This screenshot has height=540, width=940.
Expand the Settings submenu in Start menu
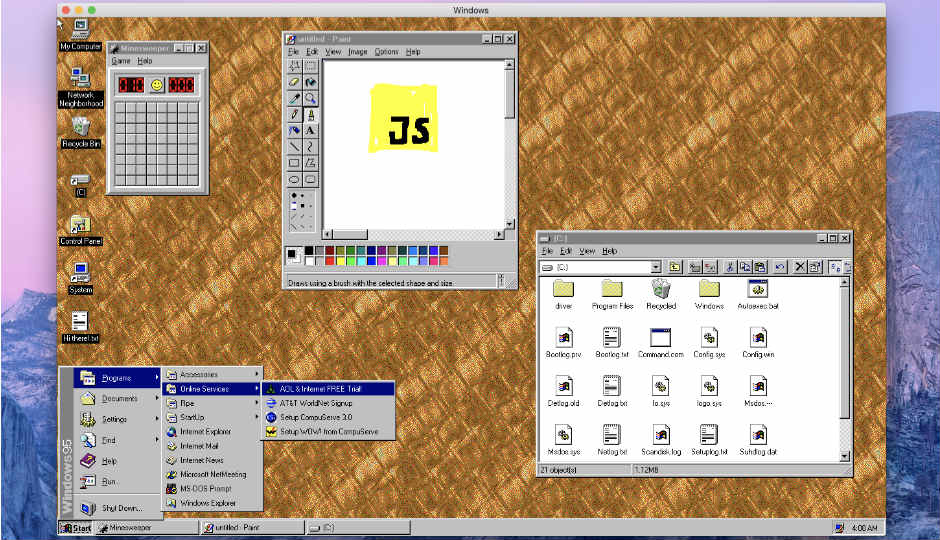point(118,419)
